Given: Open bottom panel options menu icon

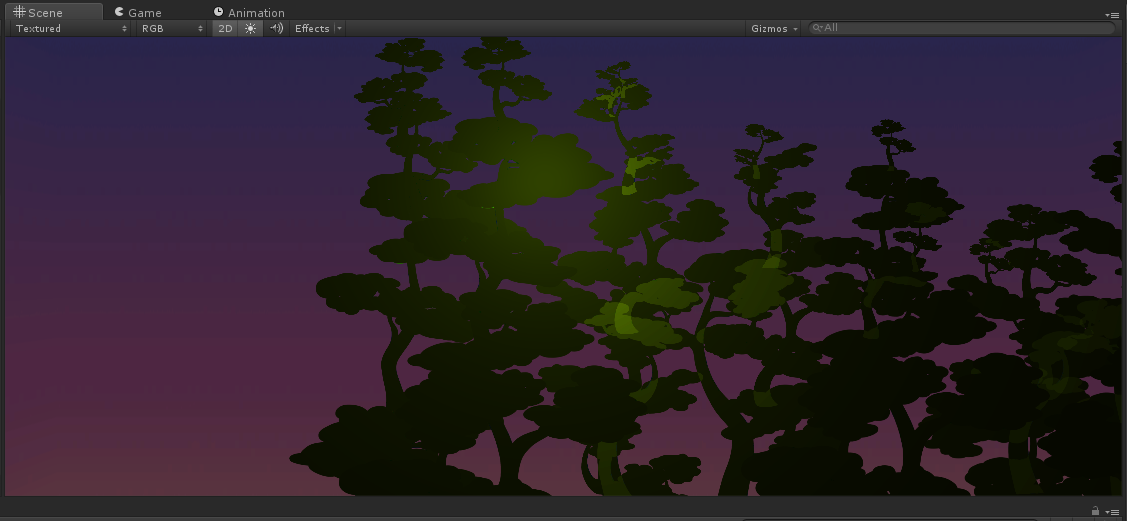Looking at the screenshot, I should (1112, 512).
